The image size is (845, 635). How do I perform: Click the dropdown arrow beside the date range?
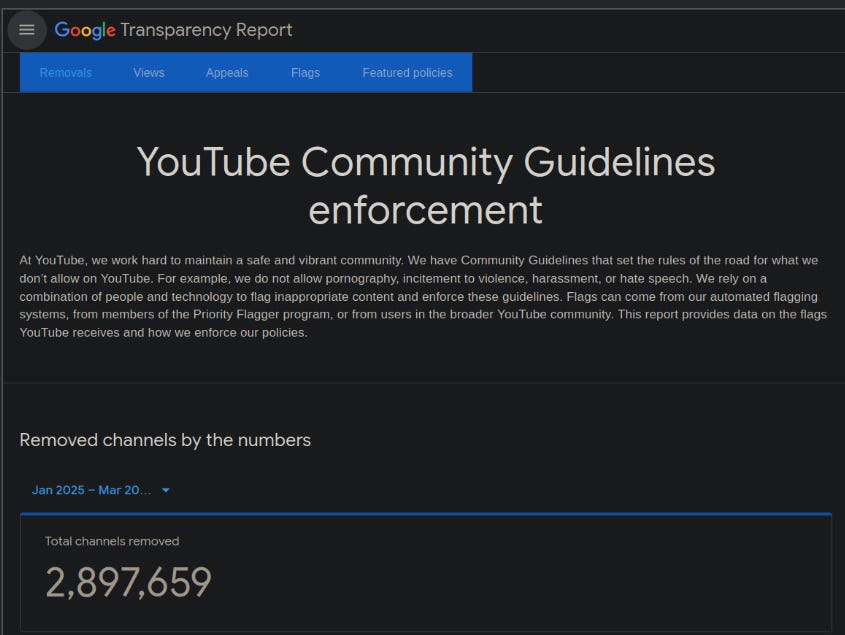pyautogui.click(x=166, y=490)
